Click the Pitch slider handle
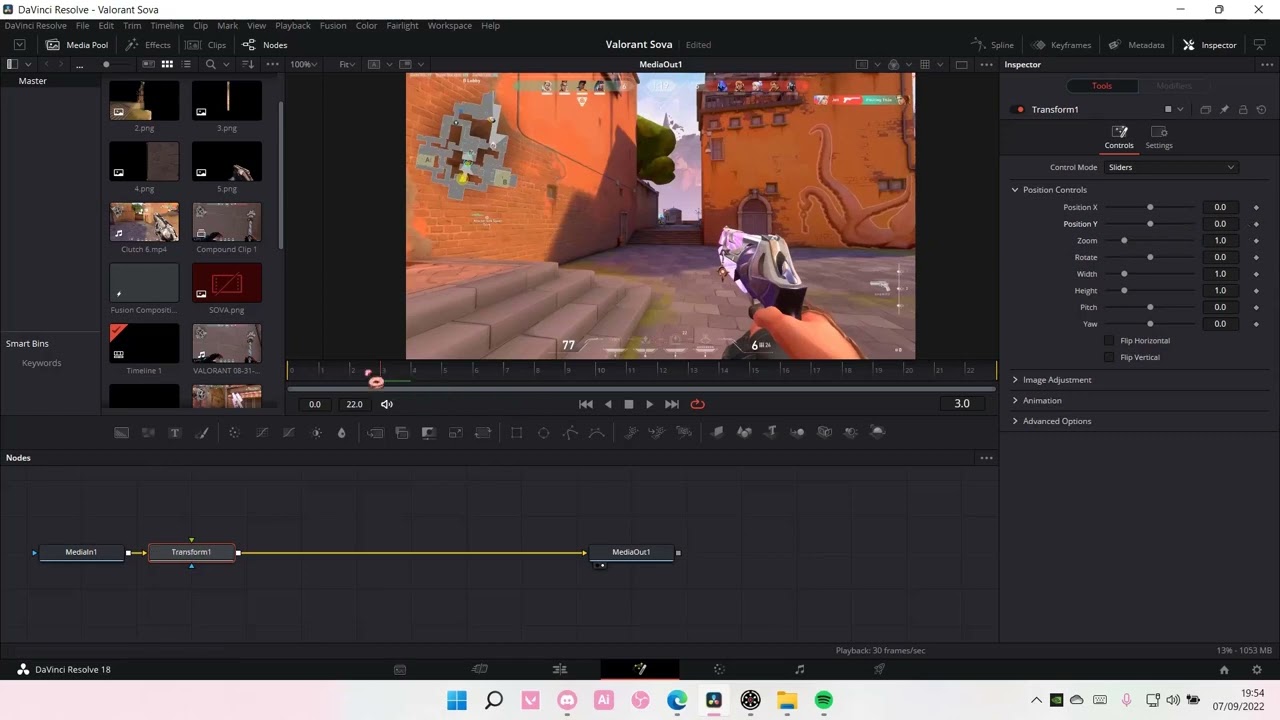This screenshot has width=1280, height=720. 1150,307
